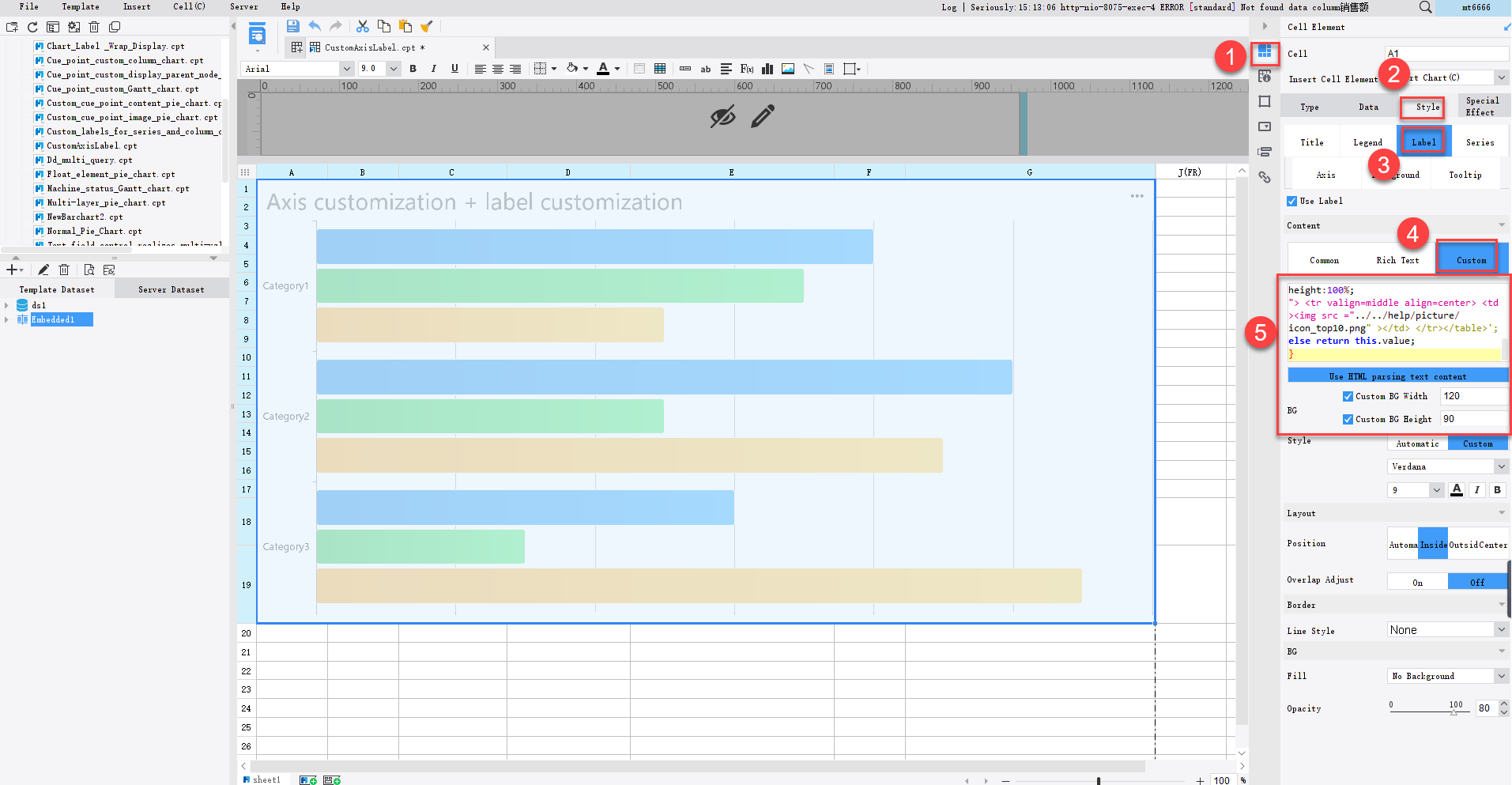This screenshot has width=1512, height=785.
Task: Switch to the Data tab
Action: tap(1368, 107)
